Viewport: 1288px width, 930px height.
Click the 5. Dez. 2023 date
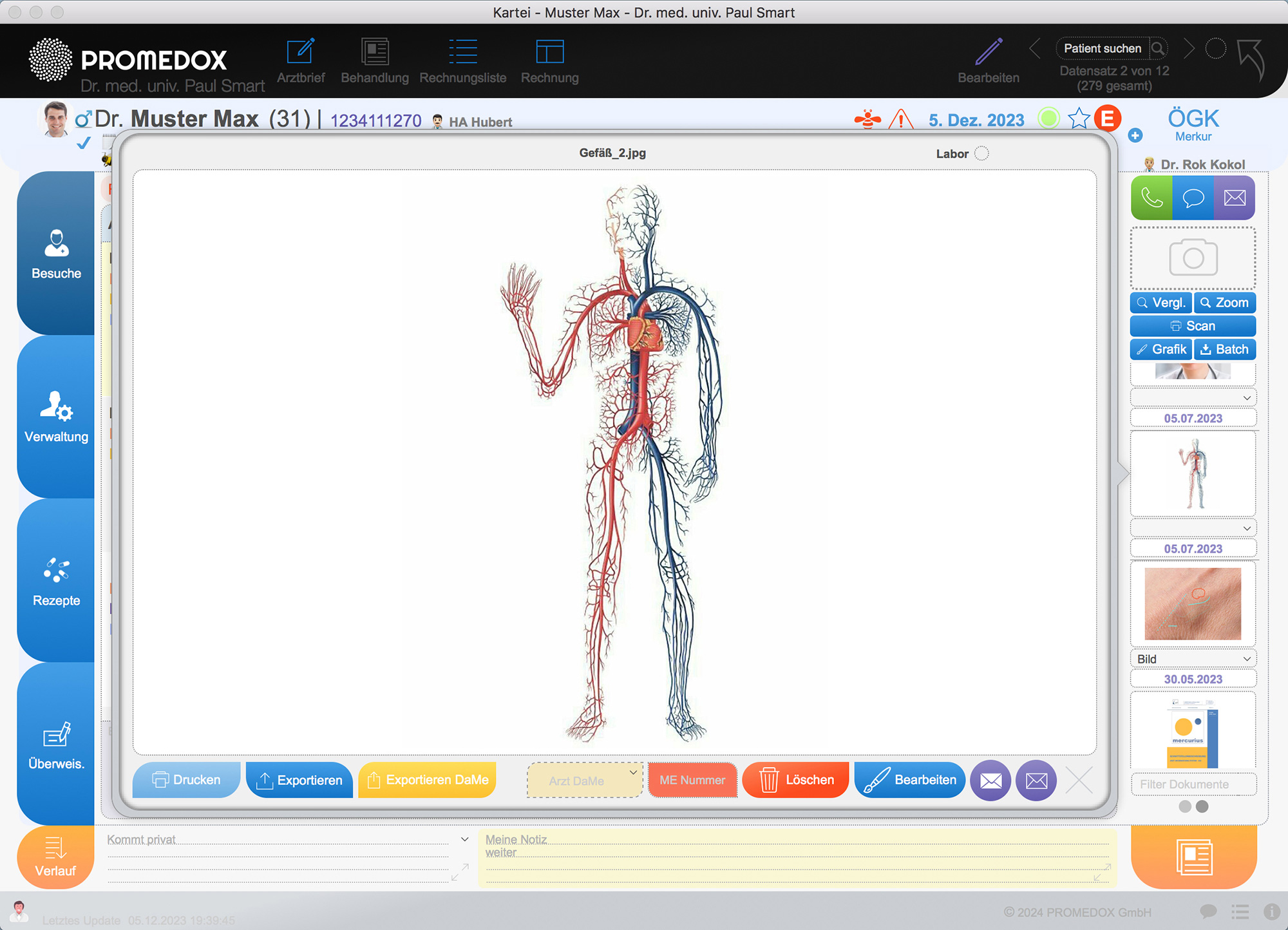tap(976, 120)
